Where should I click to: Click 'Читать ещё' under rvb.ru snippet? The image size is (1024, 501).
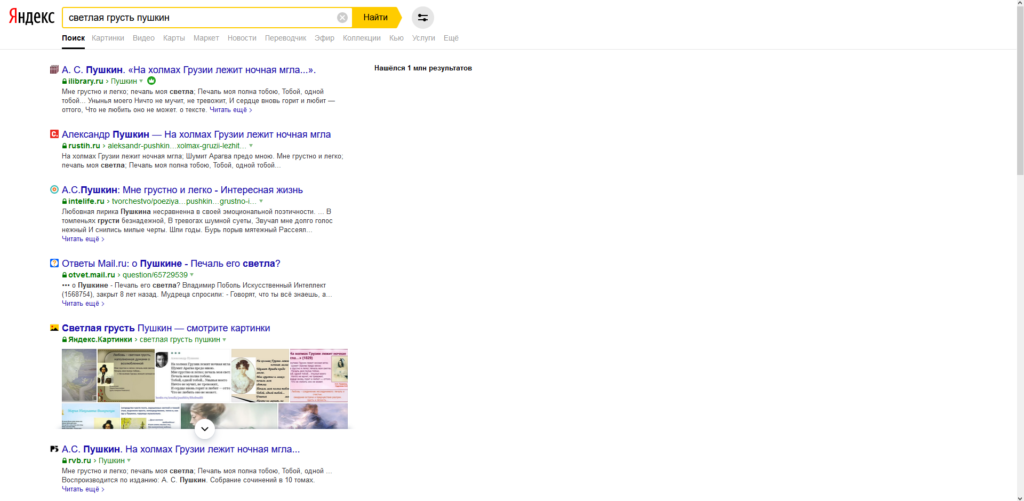(83, 489)
